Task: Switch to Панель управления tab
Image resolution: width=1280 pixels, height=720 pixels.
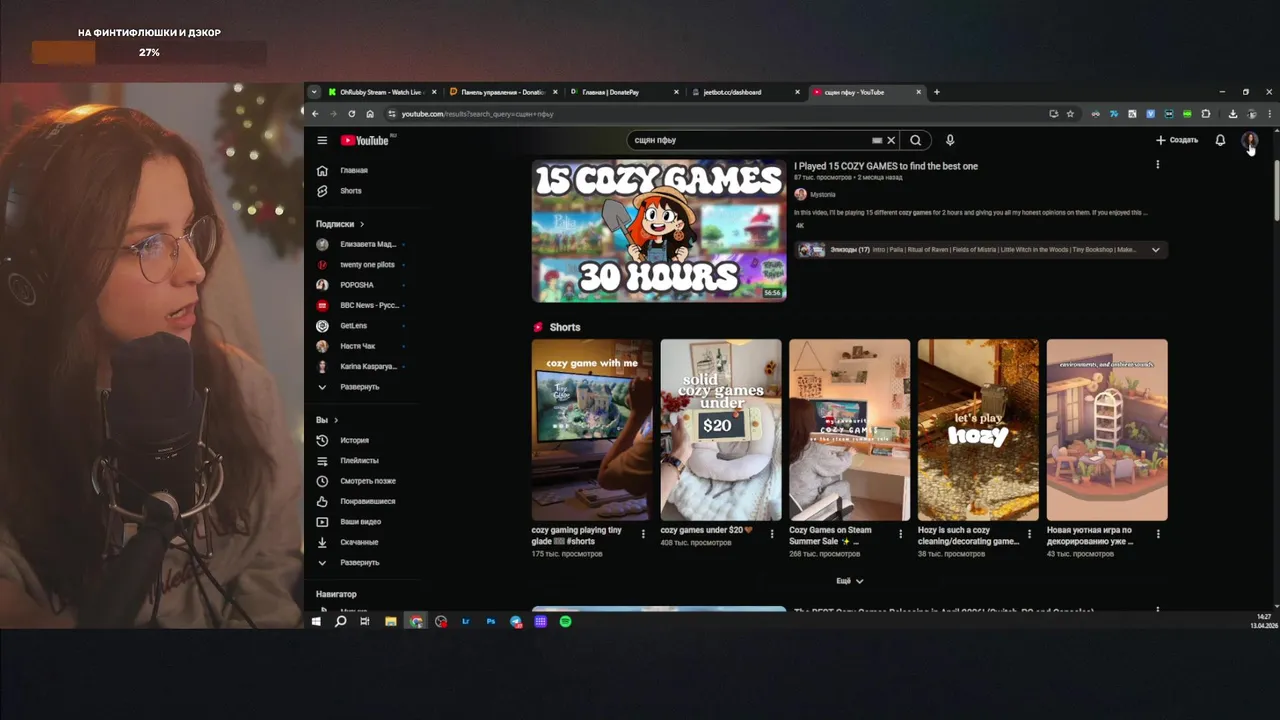Action: pos(503,92)
